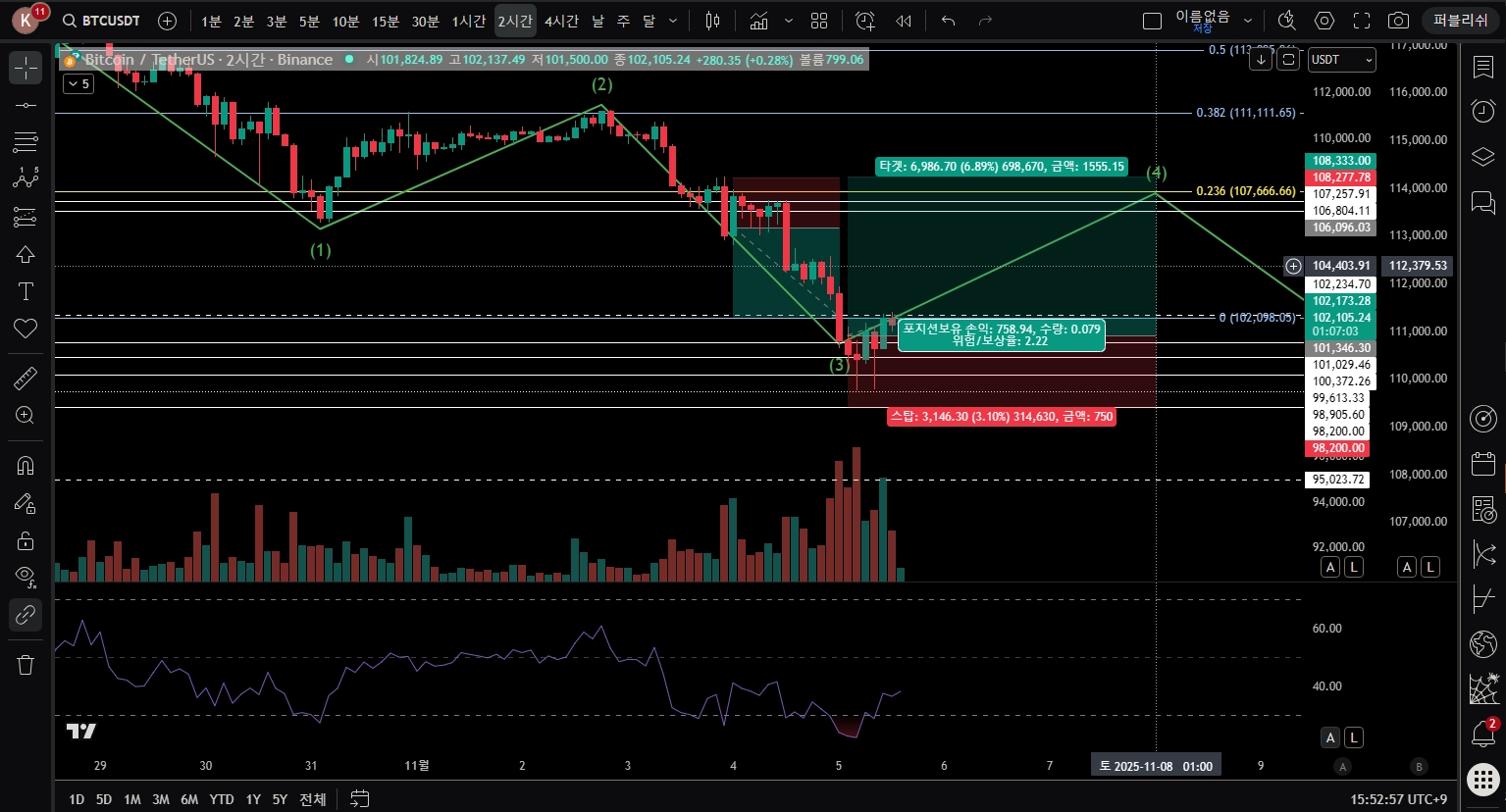Create an alert with the clock-plus icon
The height and width of the screenshot is (812, 1506).
[x=864, y=21]
